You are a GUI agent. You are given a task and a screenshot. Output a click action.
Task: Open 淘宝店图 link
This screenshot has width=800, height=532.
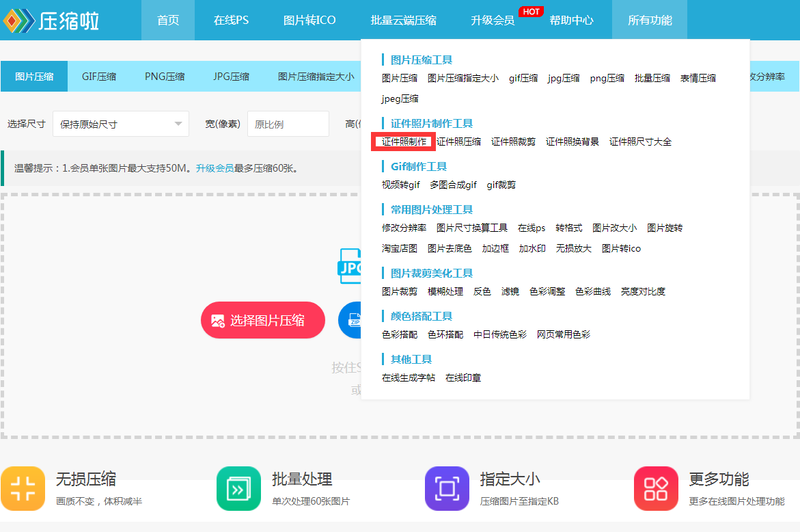(399, 248)
